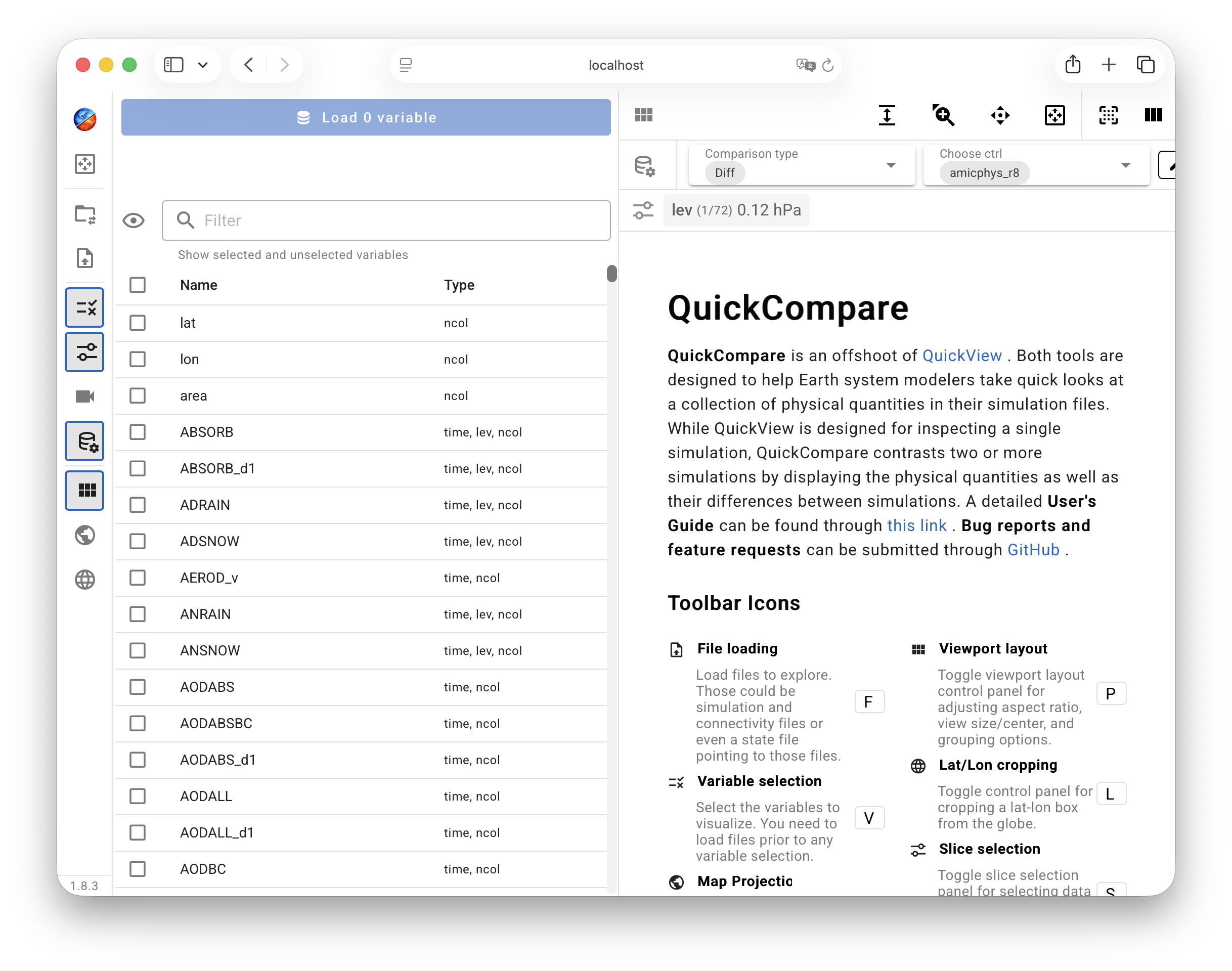The image size is (1232, 971).
Task: Click the QuickCompare app logo icon
Action: [x=84, y=119]
